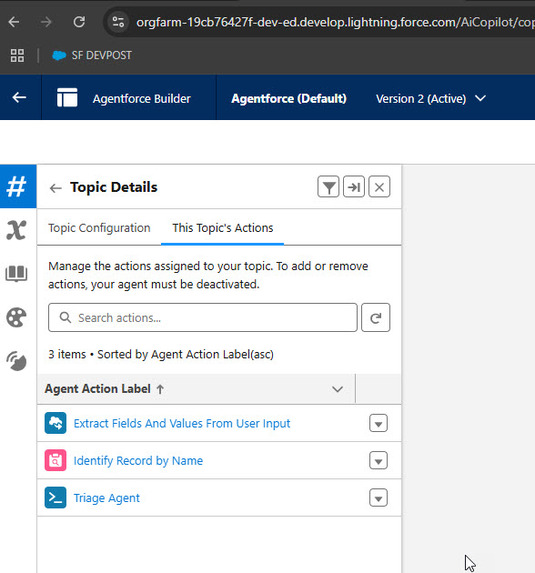Click the Agentforce Builder title
The width and height of the screenshot is (535, 573).
[x=141, y=99]
